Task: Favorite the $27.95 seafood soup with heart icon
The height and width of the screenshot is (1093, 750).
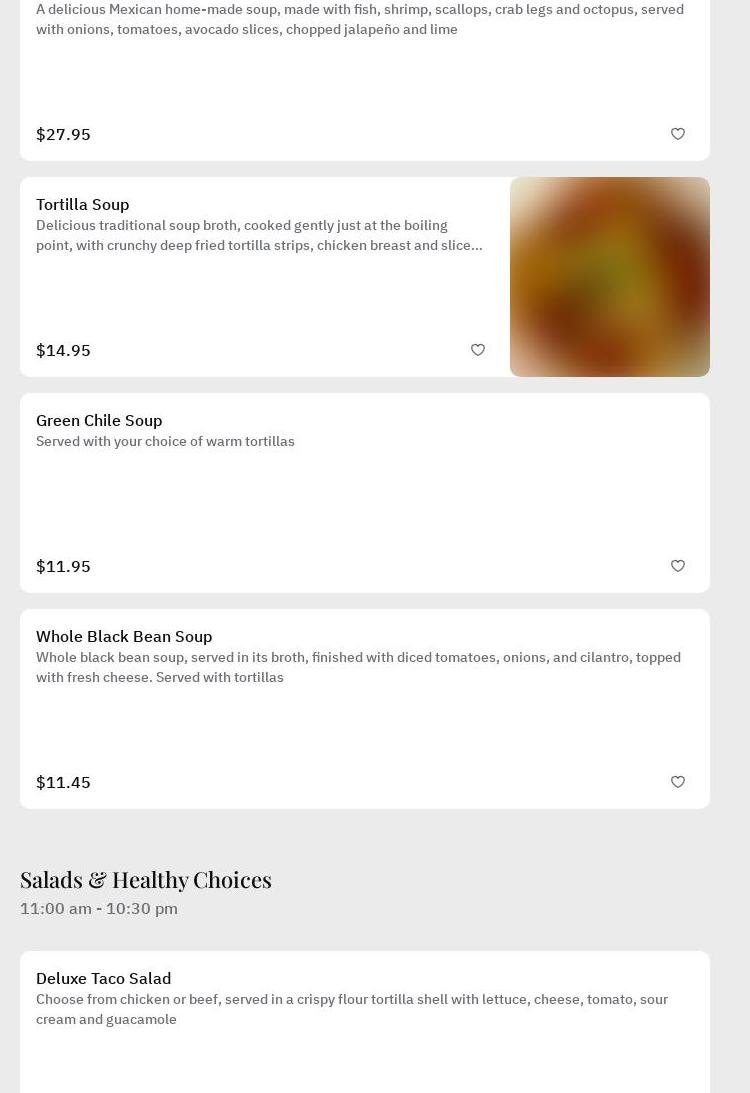Action: pos(678,134)
